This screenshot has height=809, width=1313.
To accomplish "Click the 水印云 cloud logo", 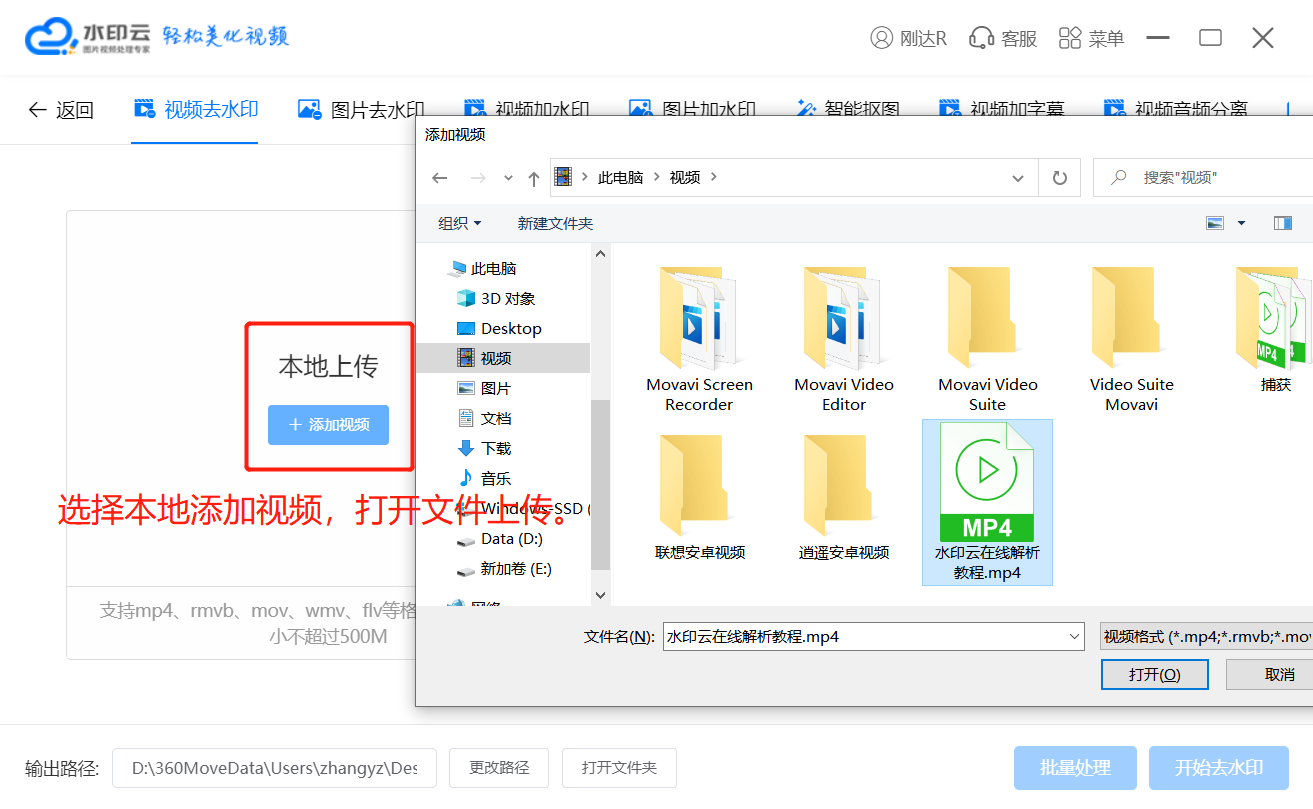I will (51, 38).
